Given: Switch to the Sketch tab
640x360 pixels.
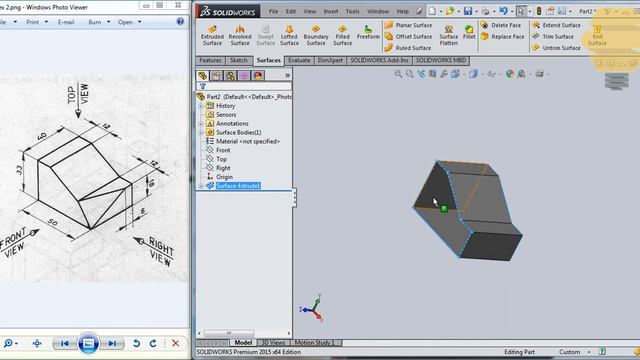Looking at the screenshot, I should 239,60.
